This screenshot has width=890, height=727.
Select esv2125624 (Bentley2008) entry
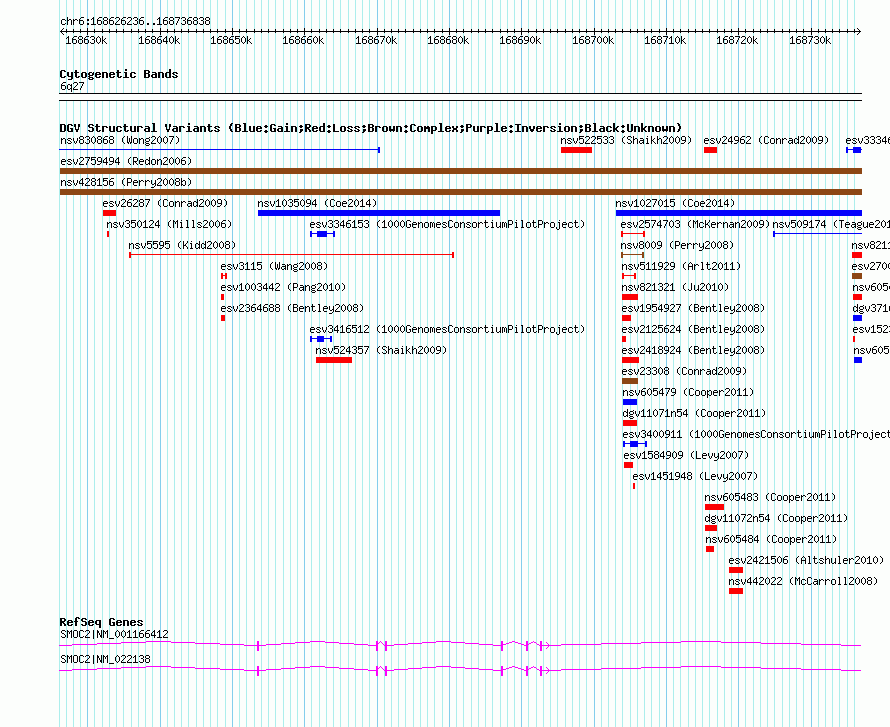[692, 329]
